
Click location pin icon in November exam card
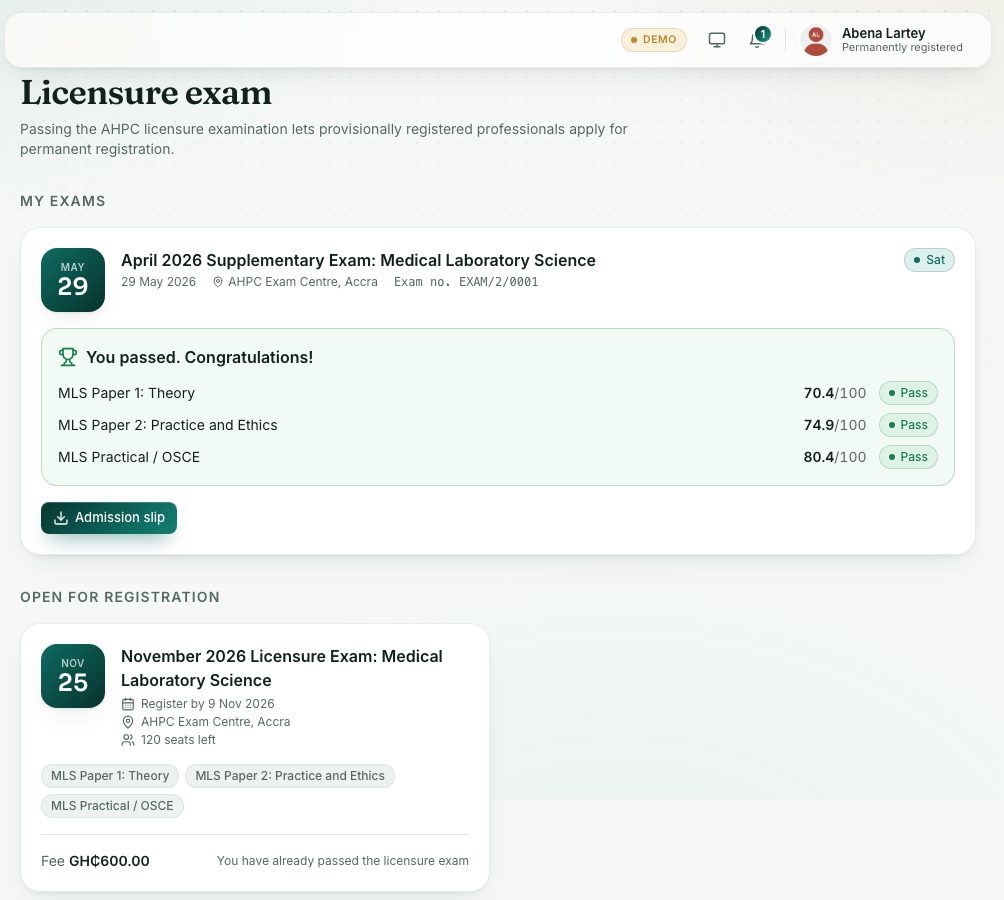[x=128, y=722]
